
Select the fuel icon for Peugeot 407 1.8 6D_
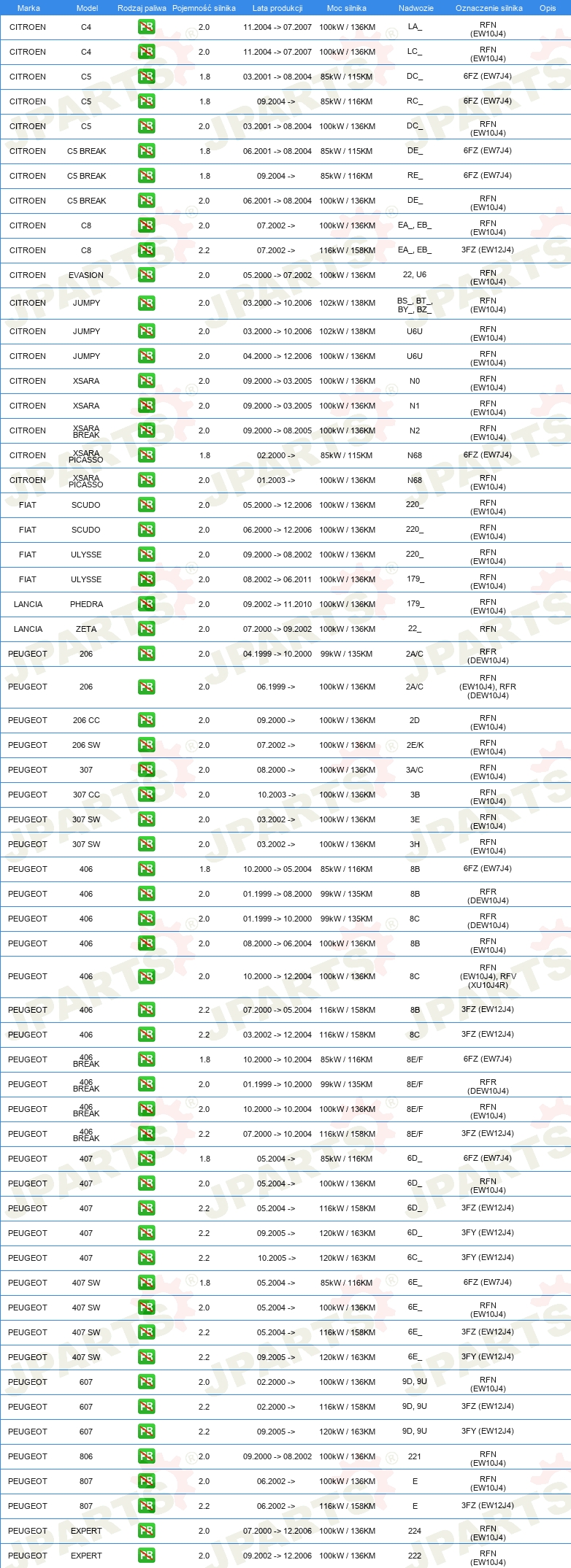click(x=146, y=1159)
